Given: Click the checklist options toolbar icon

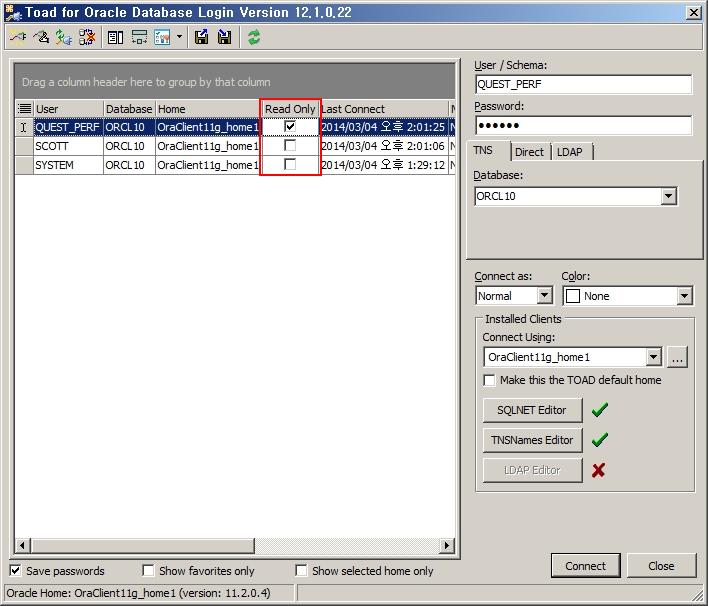Looking at the screenshot, I should pos(162,37).
